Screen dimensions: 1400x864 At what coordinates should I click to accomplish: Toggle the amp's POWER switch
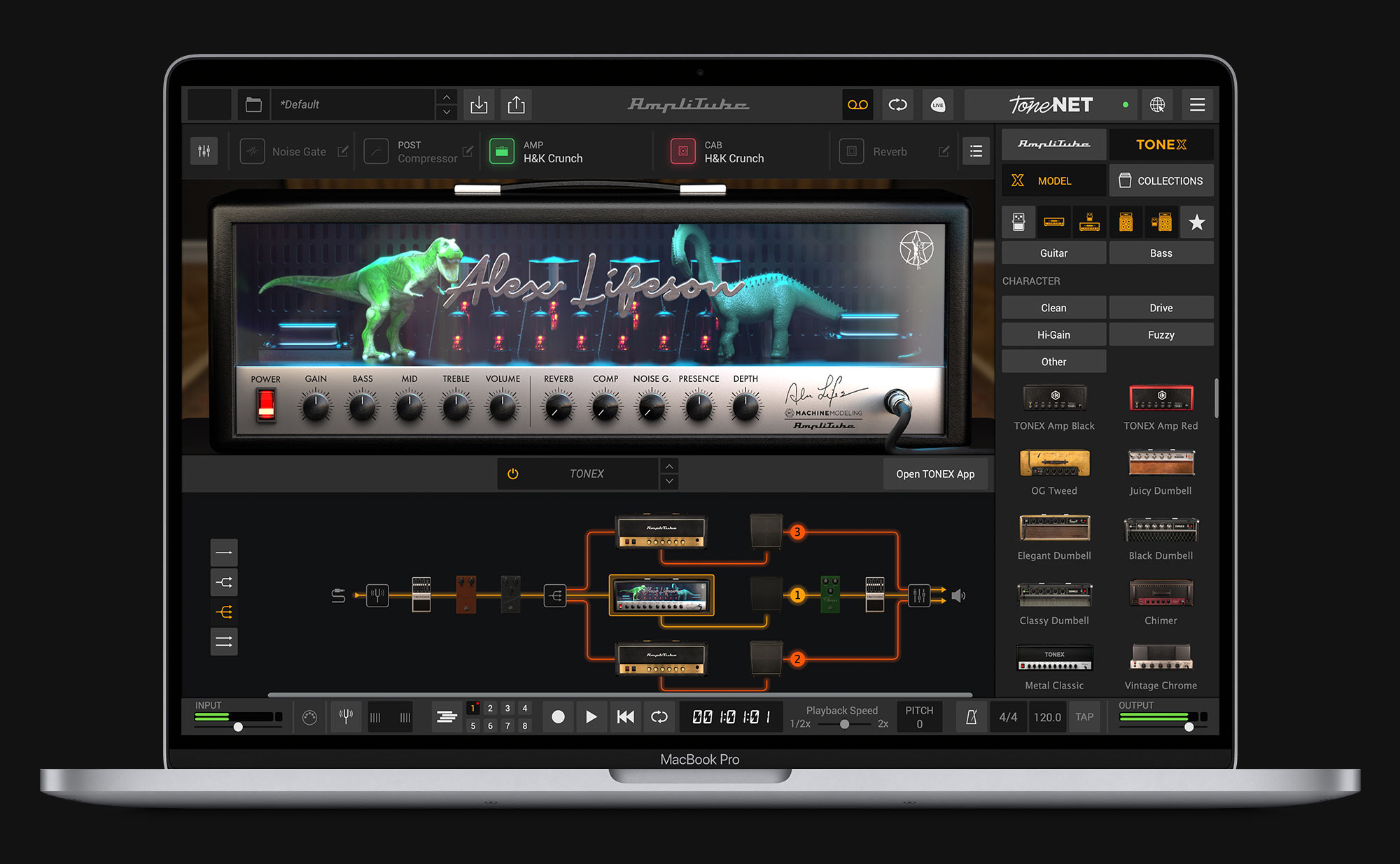pos(266,404)
